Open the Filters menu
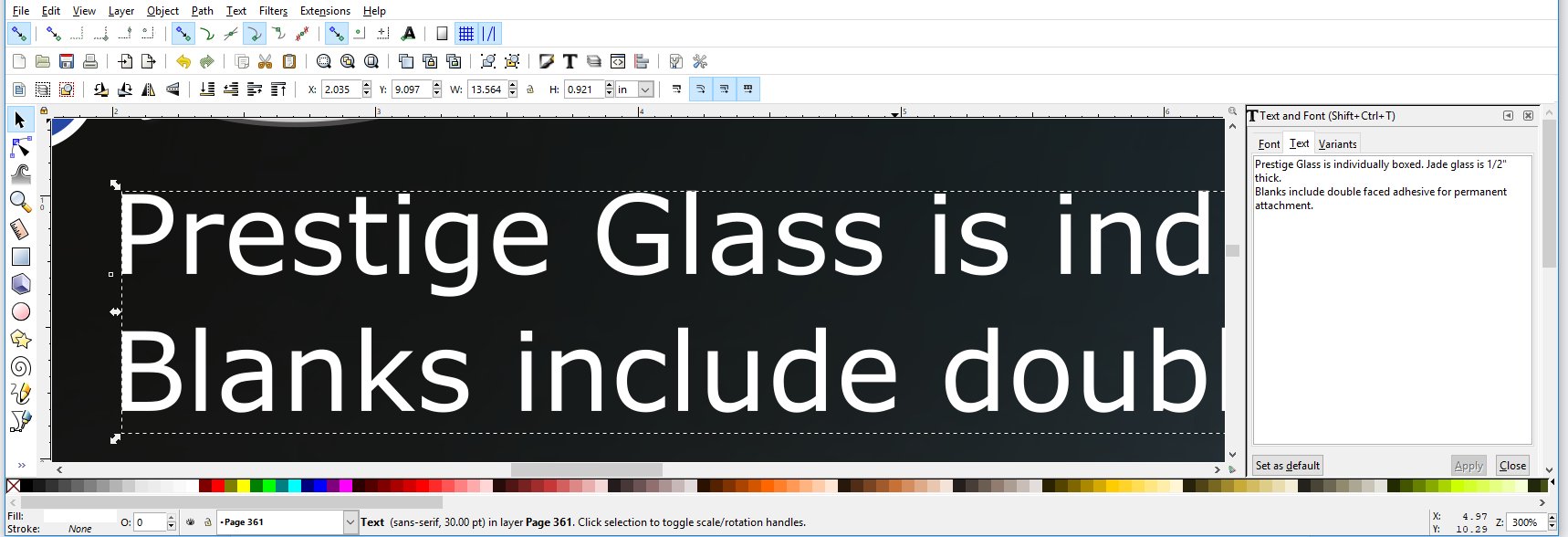This screenshot has height=537, width=1568. [x=273, y=11]
